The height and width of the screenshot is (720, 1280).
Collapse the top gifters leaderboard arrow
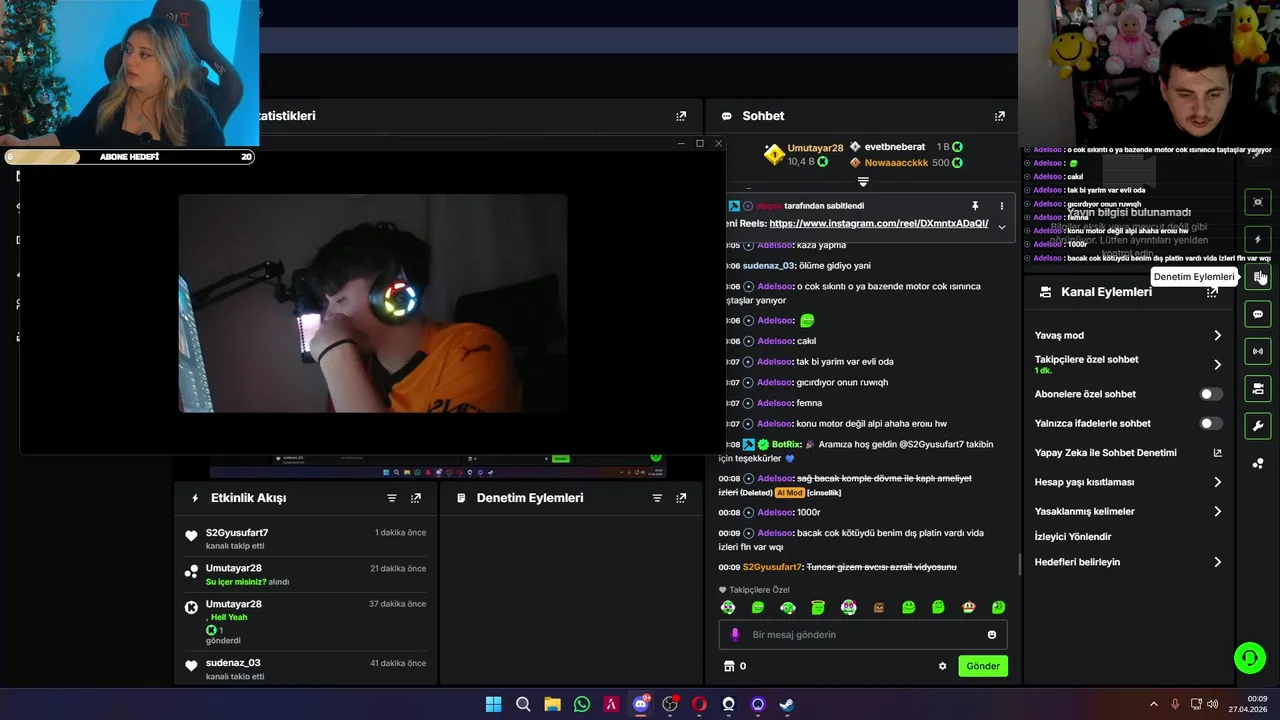pos(863,182)
